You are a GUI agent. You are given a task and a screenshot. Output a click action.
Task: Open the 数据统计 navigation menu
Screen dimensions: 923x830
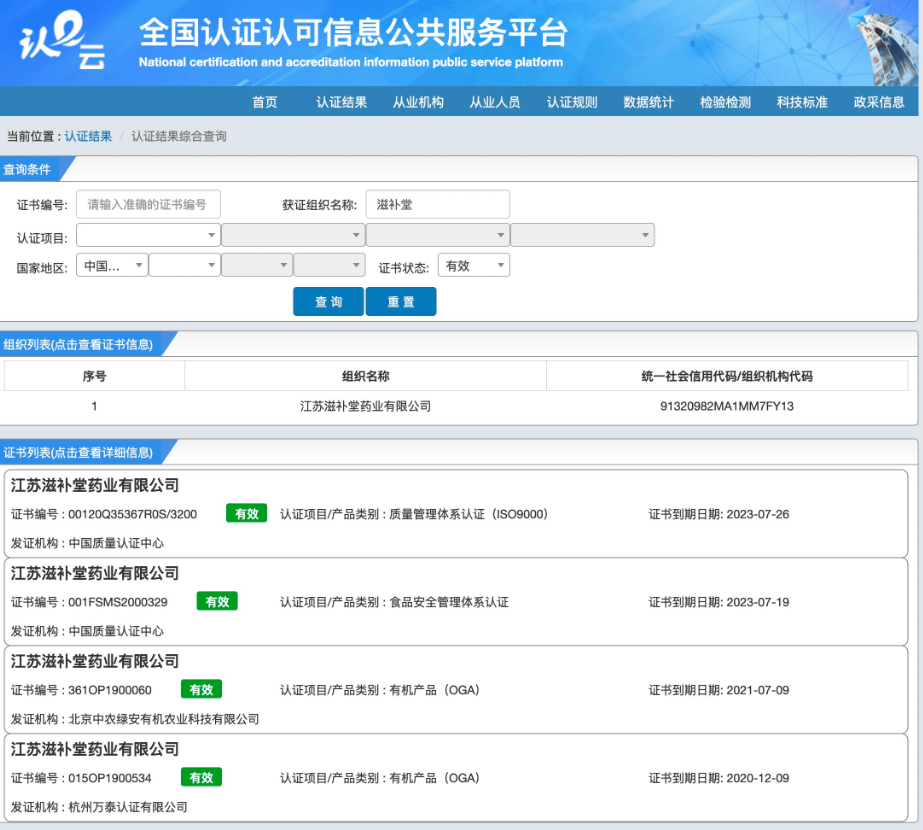[648, 102]
